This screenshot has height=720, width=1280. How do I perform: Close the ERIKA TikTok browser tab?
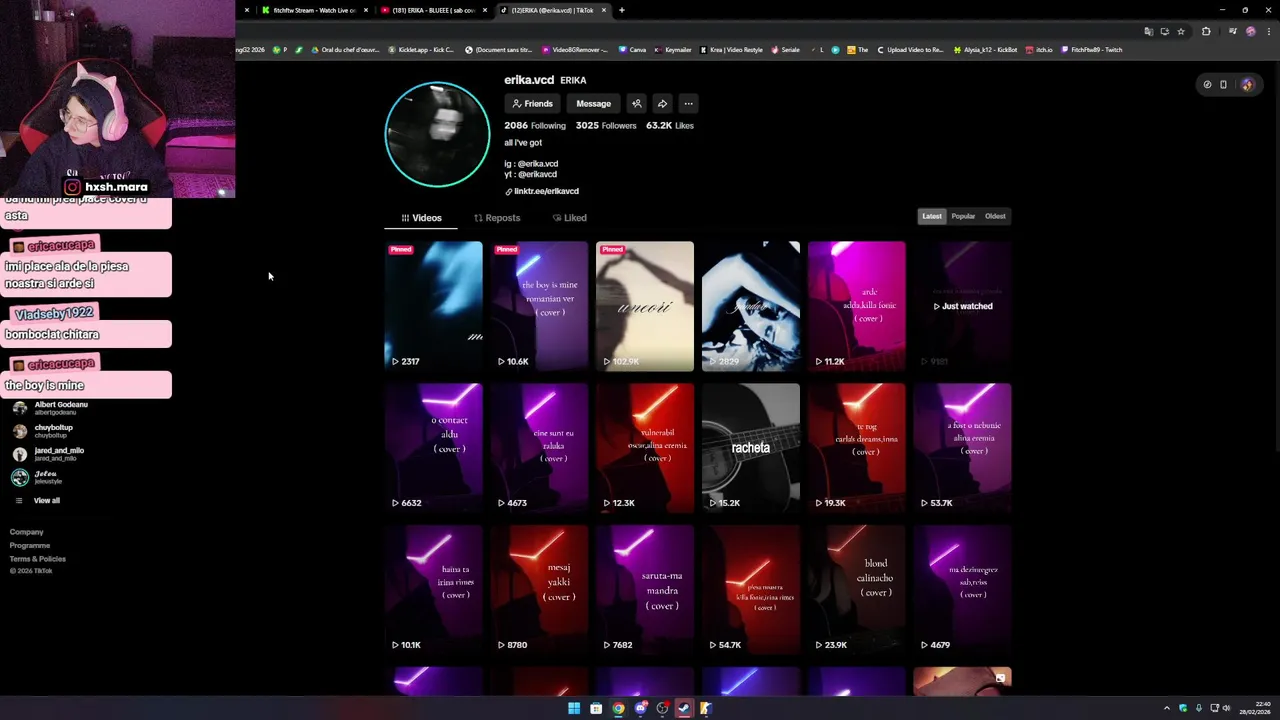point(604,10)
